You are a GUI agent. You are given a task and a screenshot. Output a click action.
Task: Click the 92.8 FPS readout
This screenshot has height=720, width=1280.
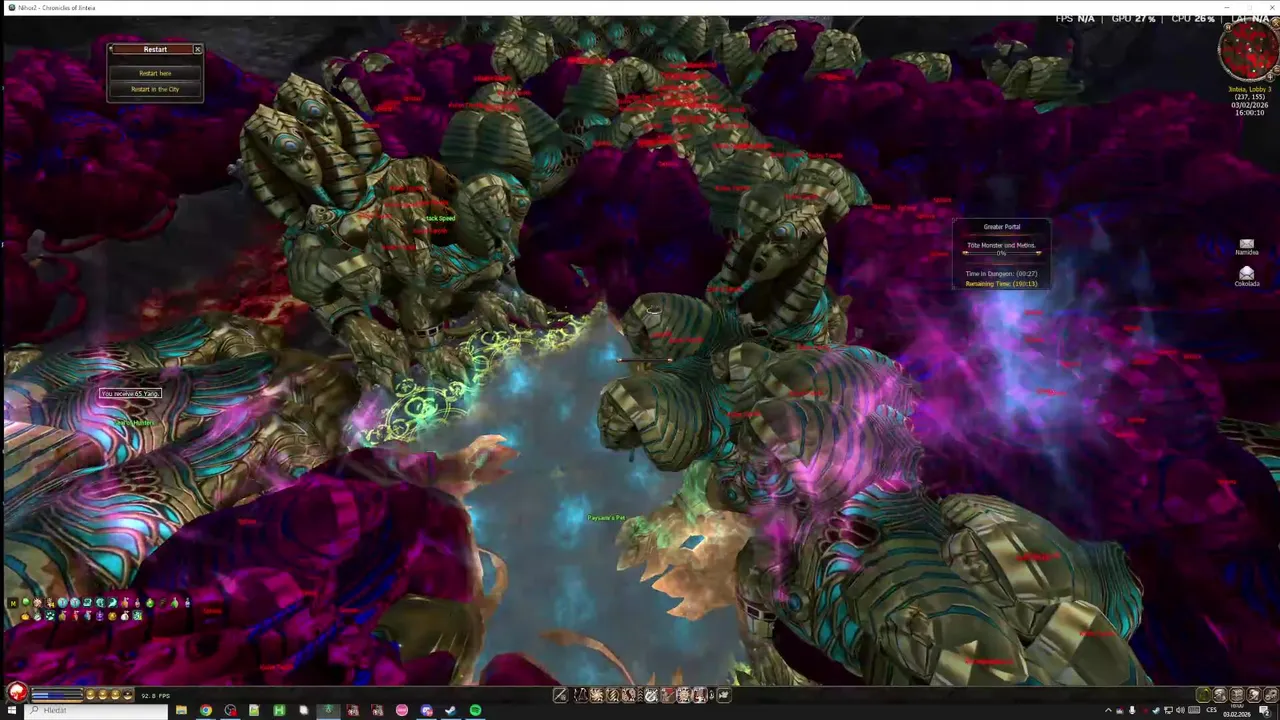155,696
